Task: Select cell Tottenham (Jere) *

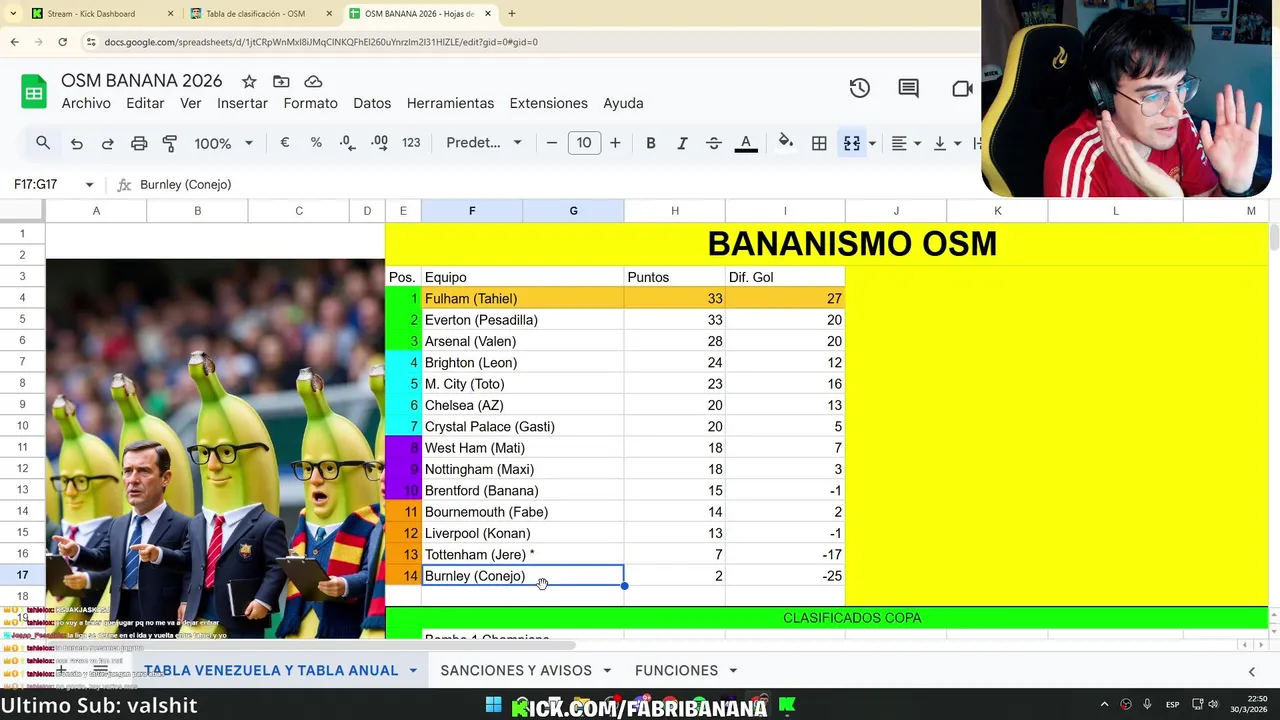Action: point(522,554)
